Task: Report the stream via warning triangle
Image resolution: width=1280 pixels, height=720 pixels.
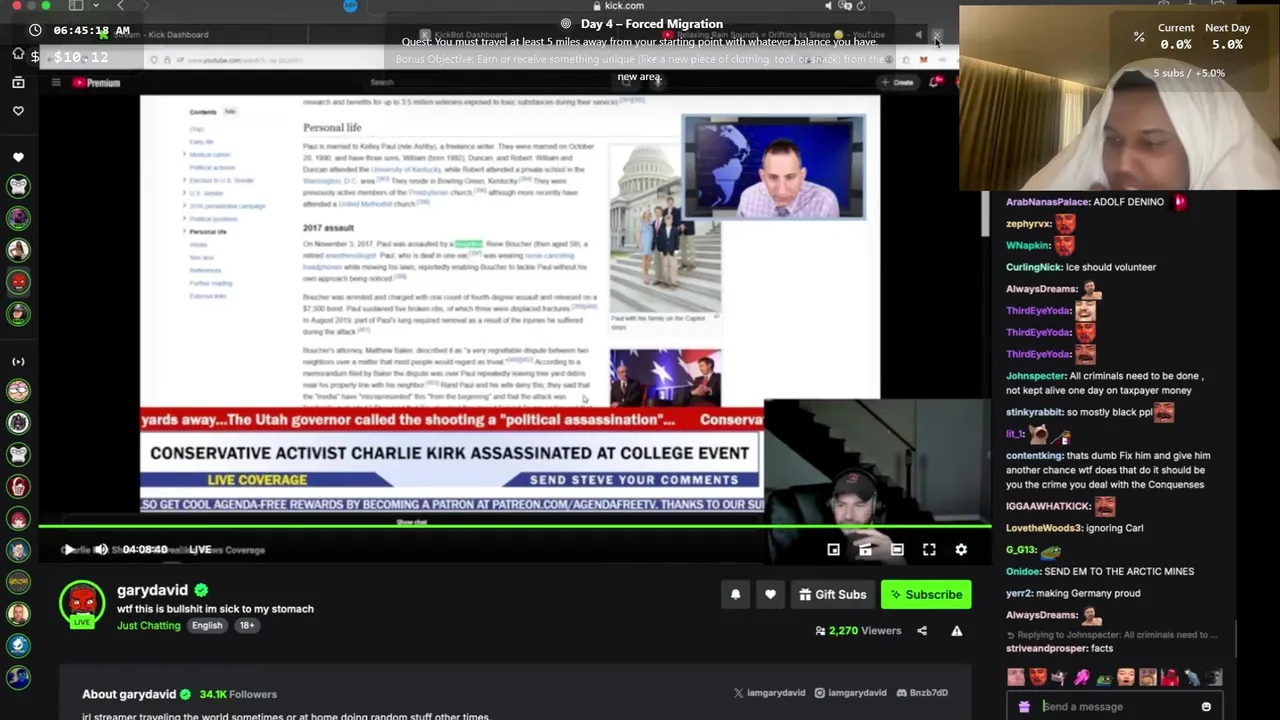Action: click(956, 631)
